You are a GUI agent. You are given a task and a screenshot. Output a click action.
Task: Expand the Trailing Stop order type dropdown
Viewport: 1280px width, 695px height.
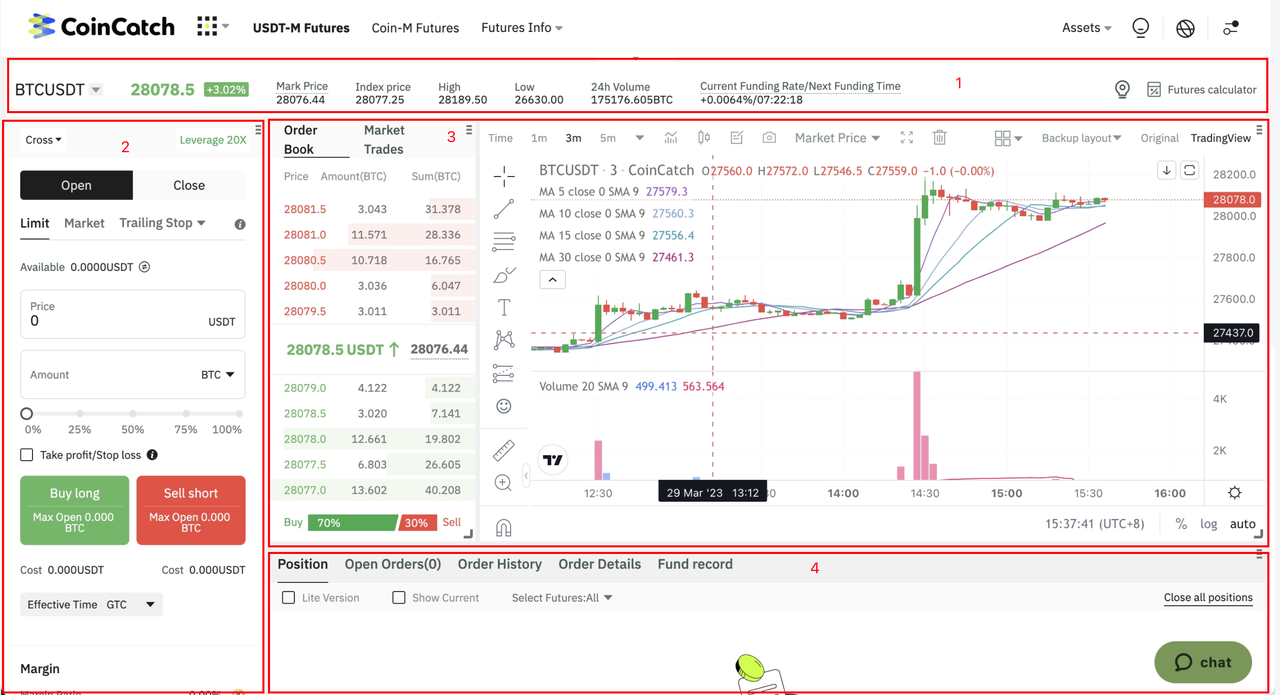tap(163, 223)
